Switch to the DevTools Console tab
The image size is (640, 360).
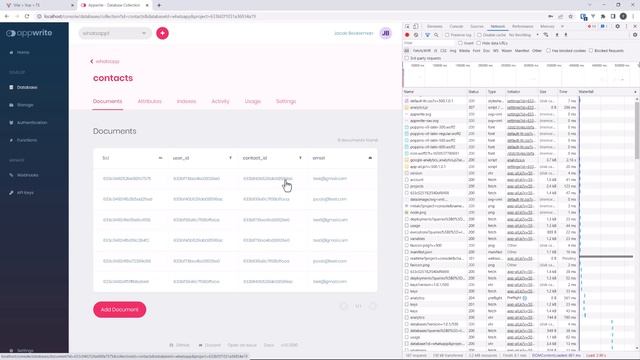[x=456, y=27]
